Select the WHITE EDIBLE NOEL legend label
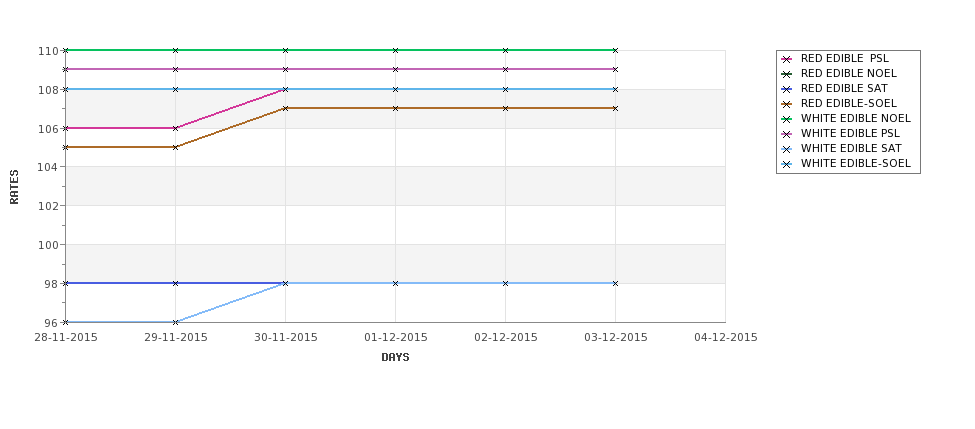 pos(856,118)
